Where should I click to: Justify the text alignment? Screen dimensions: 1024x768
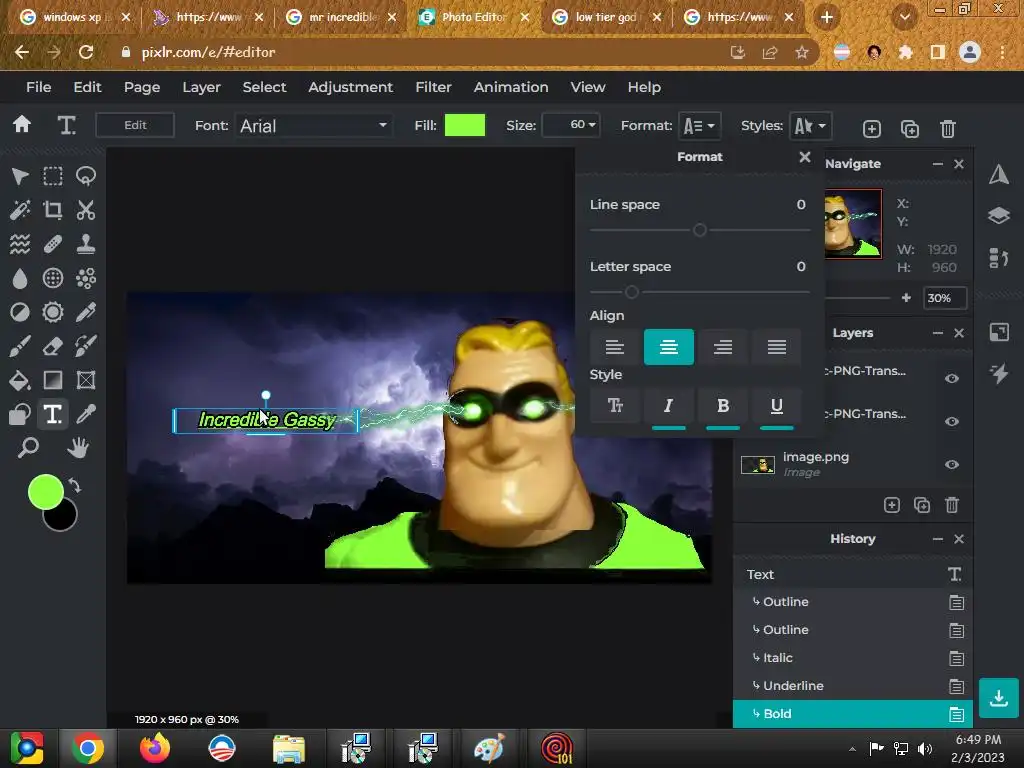point(776,347)
